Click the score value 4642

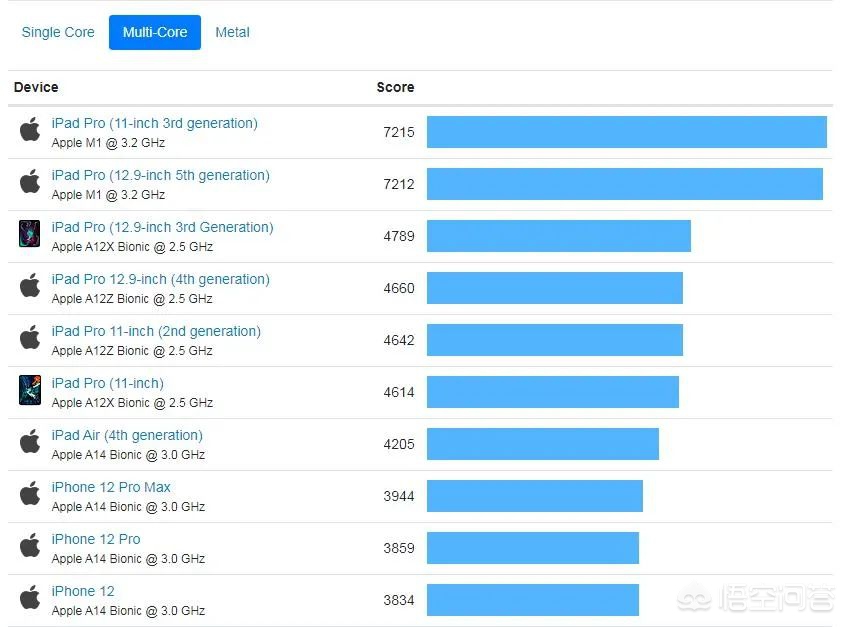tap(399, 340)
